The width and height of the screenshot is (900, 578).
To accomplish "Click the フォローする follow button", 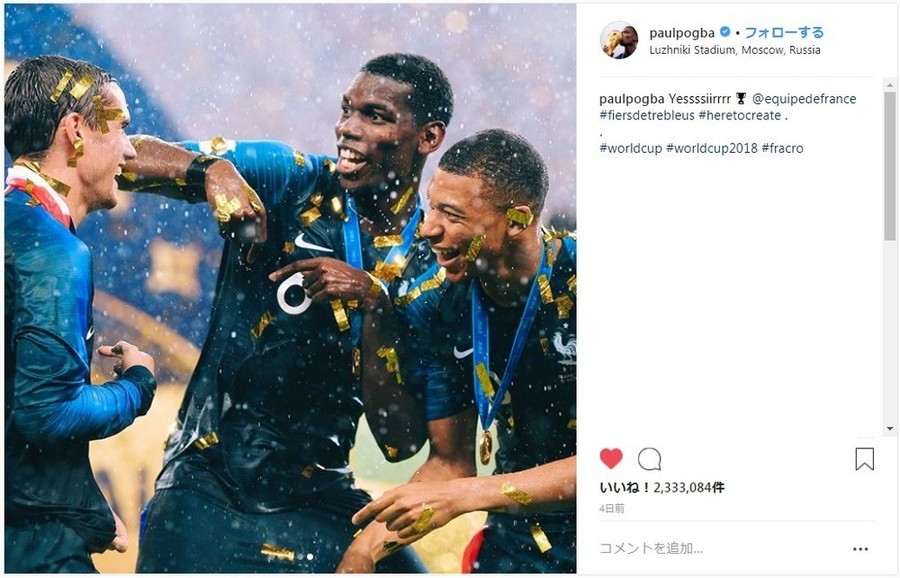I will pos(784,32).
